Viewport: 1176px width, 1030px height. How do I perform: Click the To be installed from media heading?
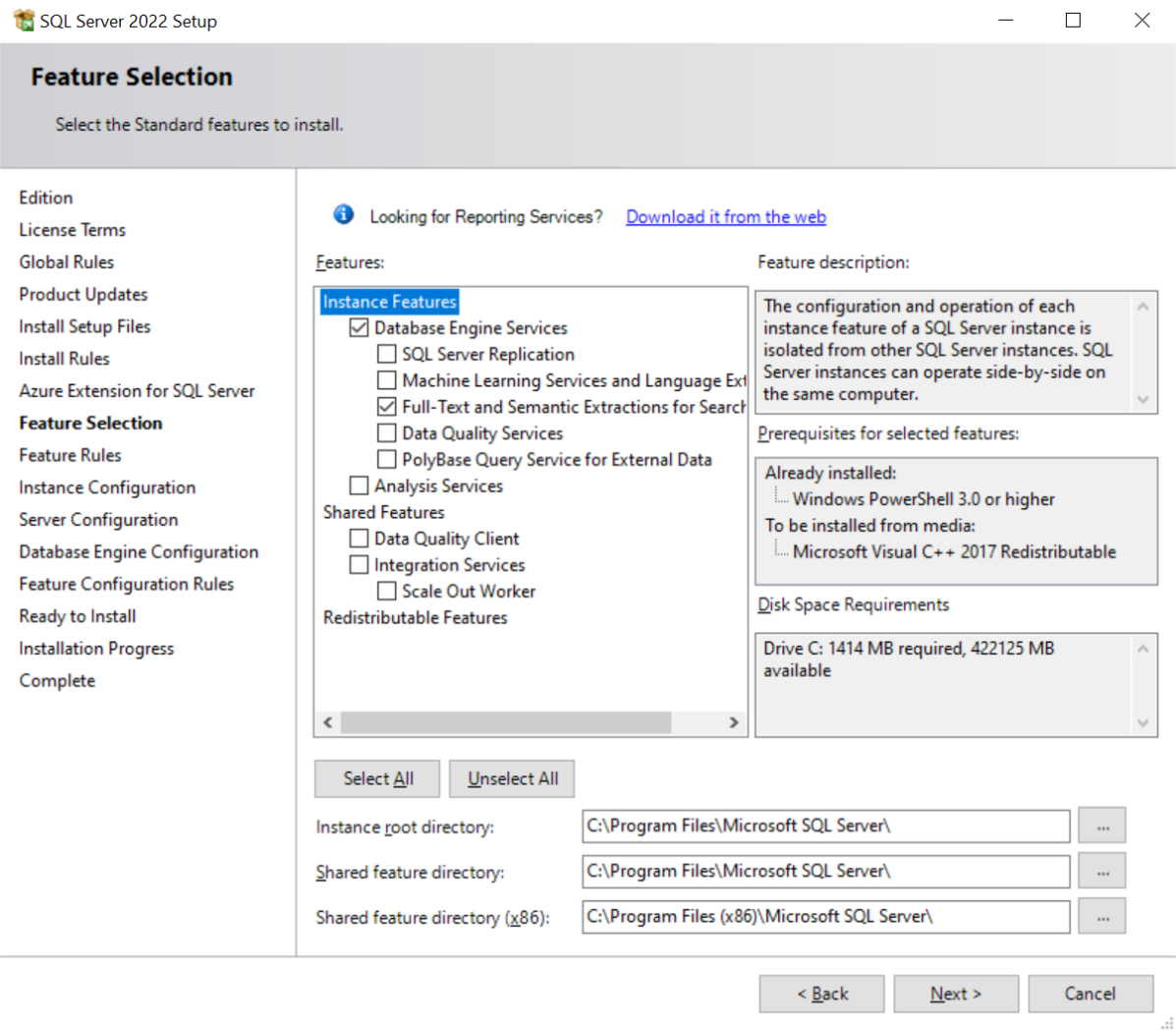870,526
